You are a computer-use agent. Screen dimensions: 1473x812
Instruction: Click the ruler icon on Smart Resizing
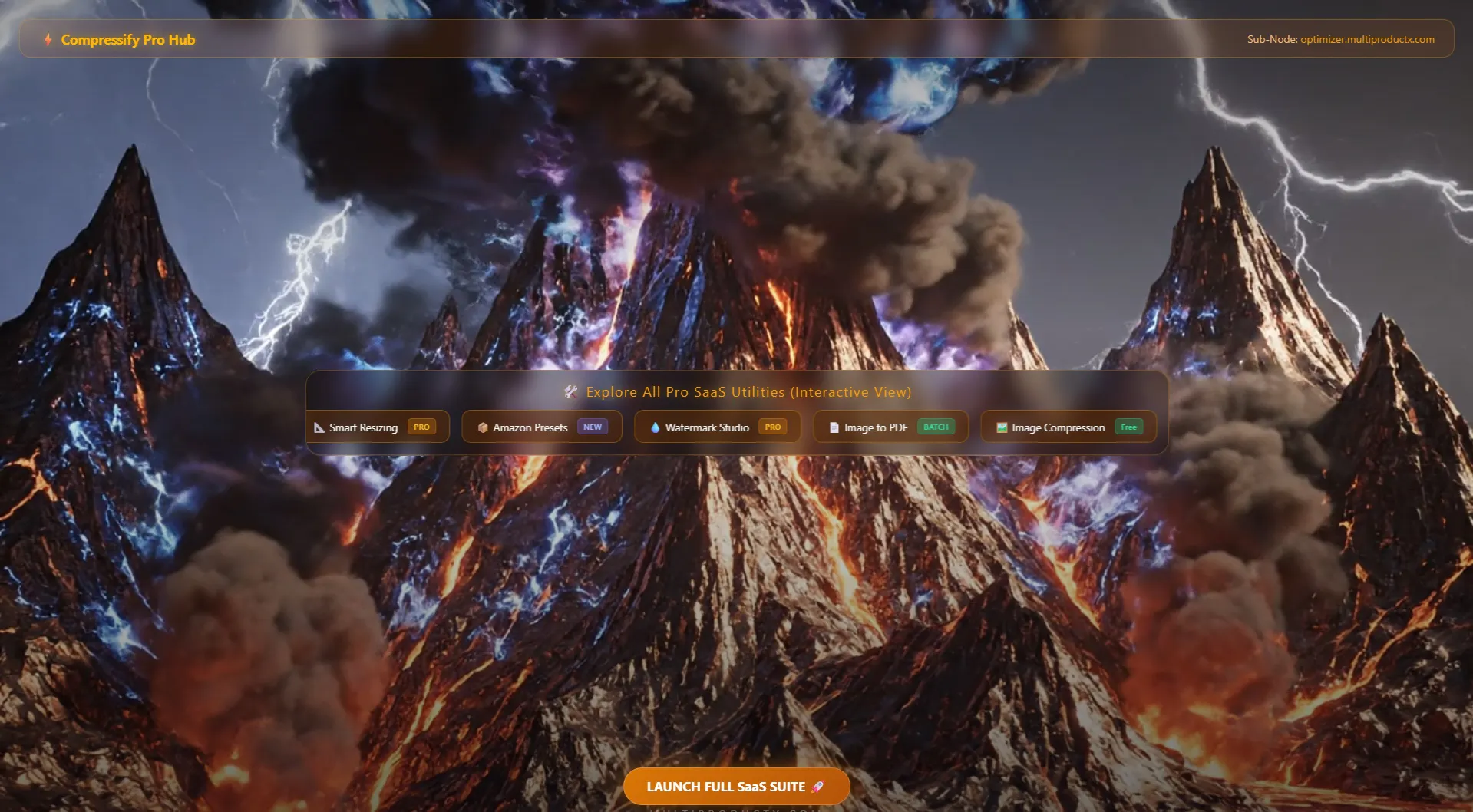tap(319, 427)
